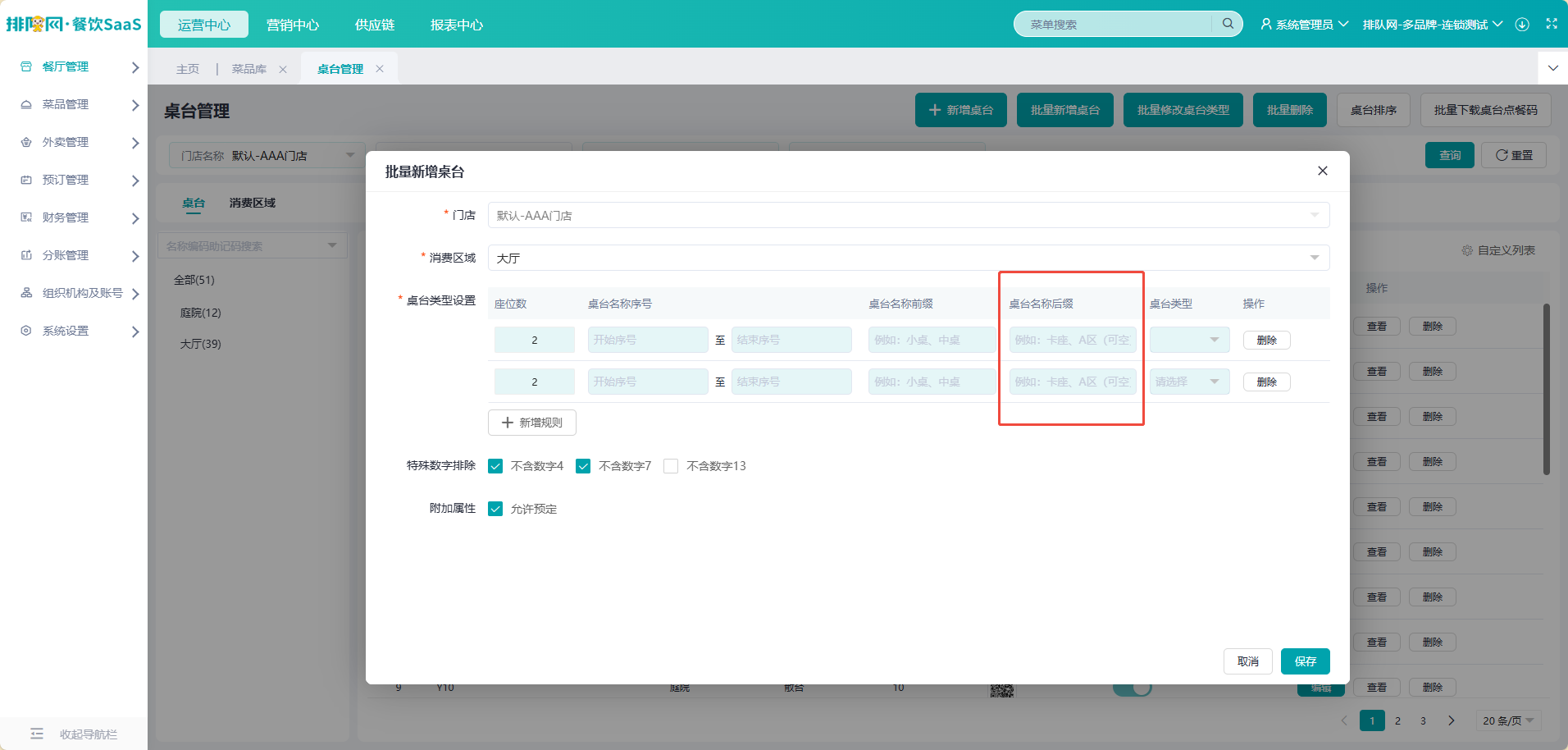Click the 新增规则 button
Image resolution: width=1568 pixels, height=750 pixels.
click(532, 423)
